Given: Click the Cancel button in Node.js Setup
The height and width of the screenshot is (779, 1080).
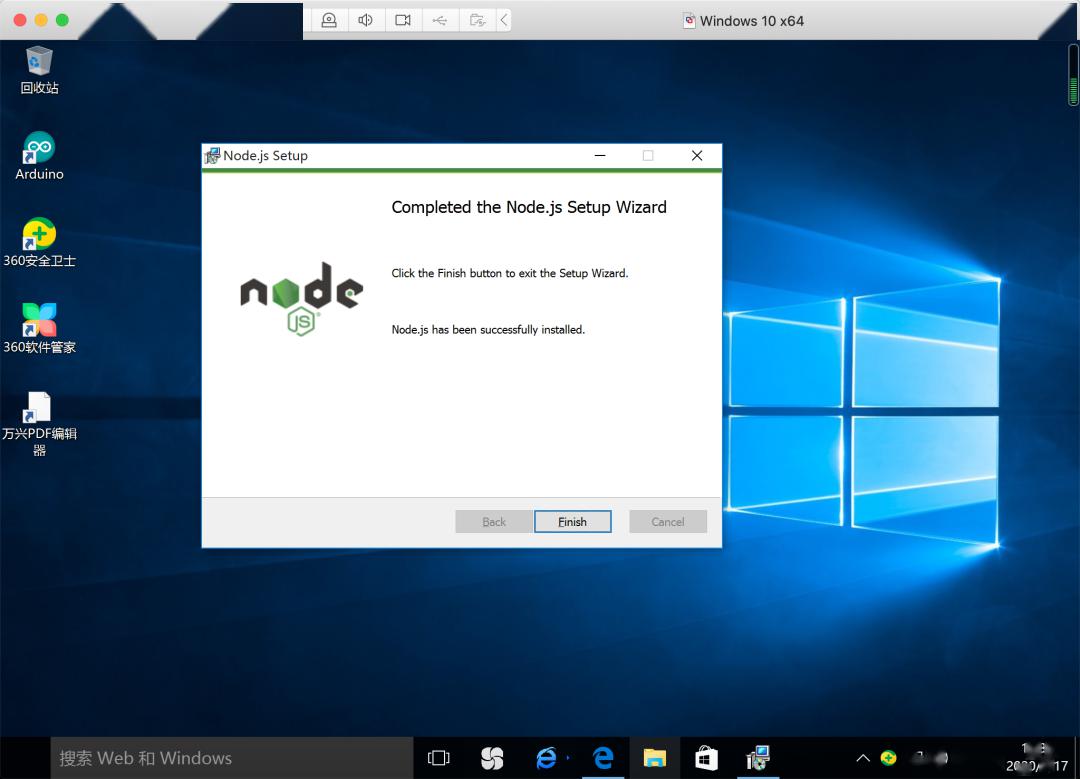Looking at the screenshot, I should (x=667, y=521).
